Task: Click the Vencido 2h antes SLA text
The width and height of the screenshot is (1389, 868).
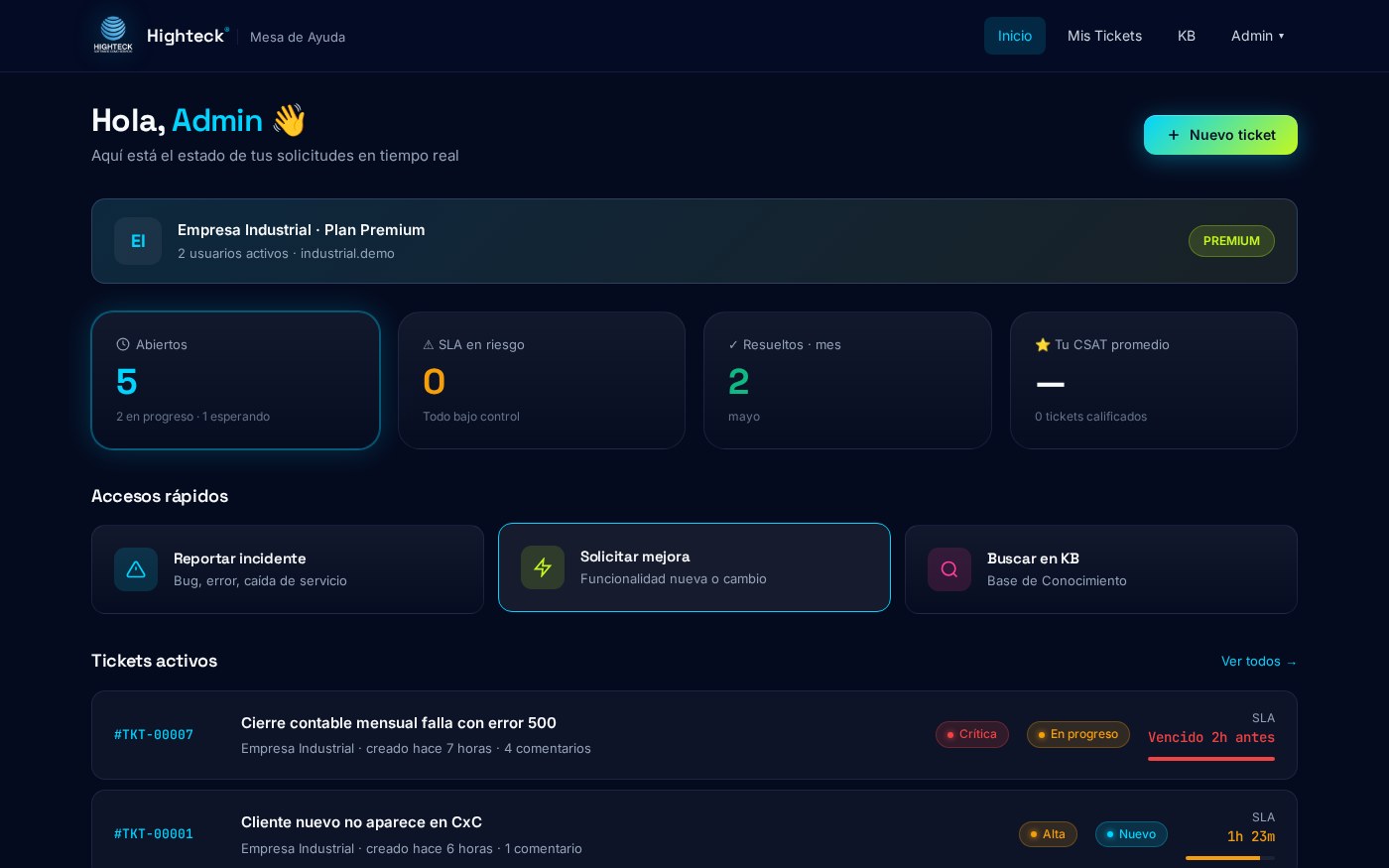Action: tap(1211, 737)
